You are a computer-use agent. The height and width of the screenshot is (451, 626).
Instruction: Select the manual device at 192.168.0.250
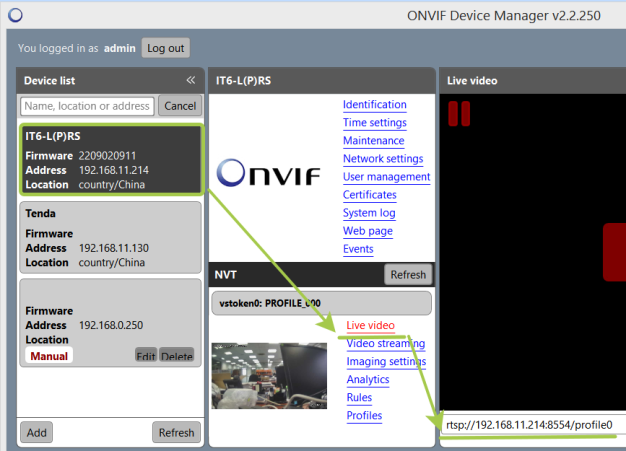(x=110, y=320)
